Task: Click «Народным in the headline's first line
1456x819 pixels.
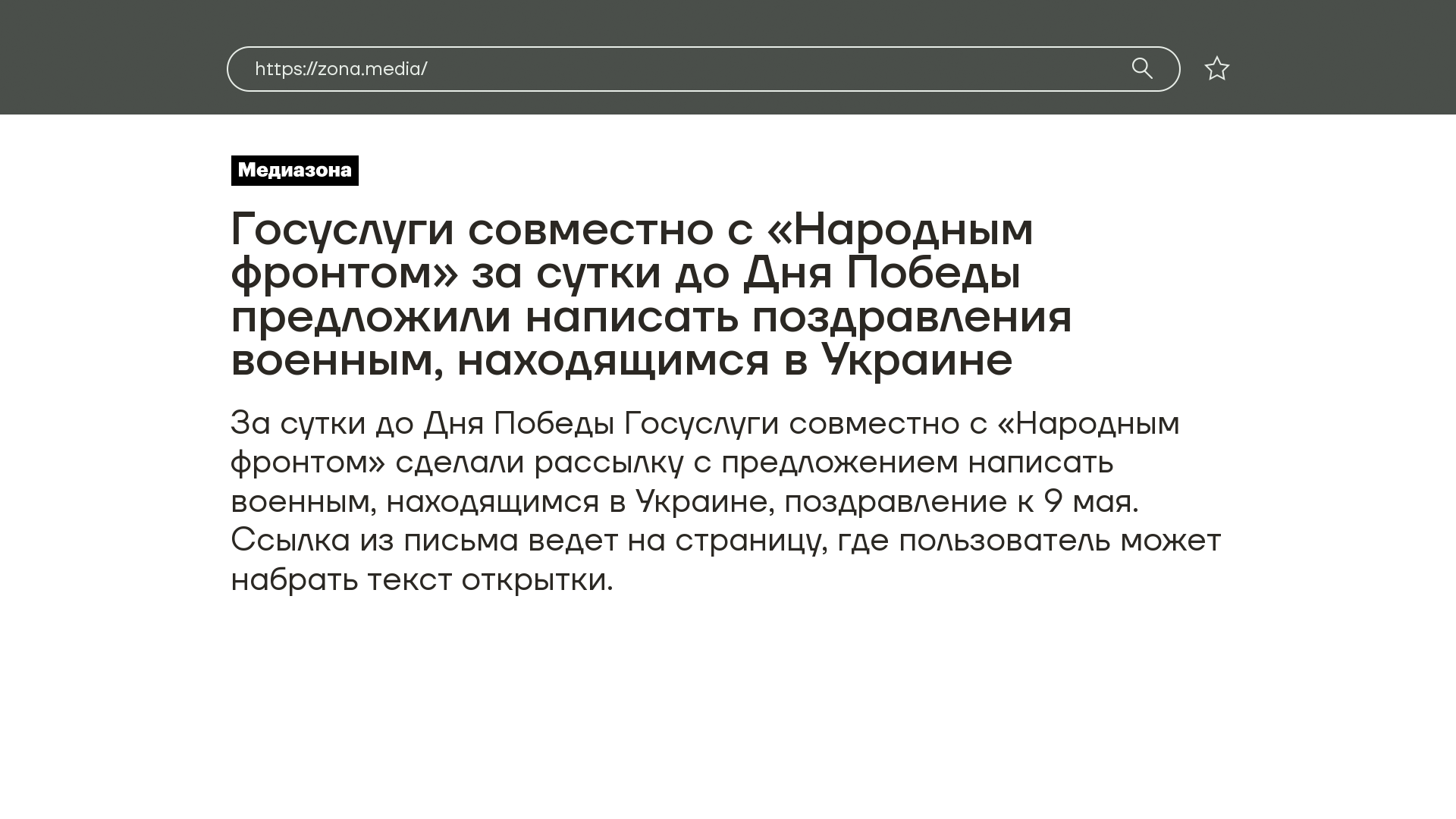Action: coord(900,229)
